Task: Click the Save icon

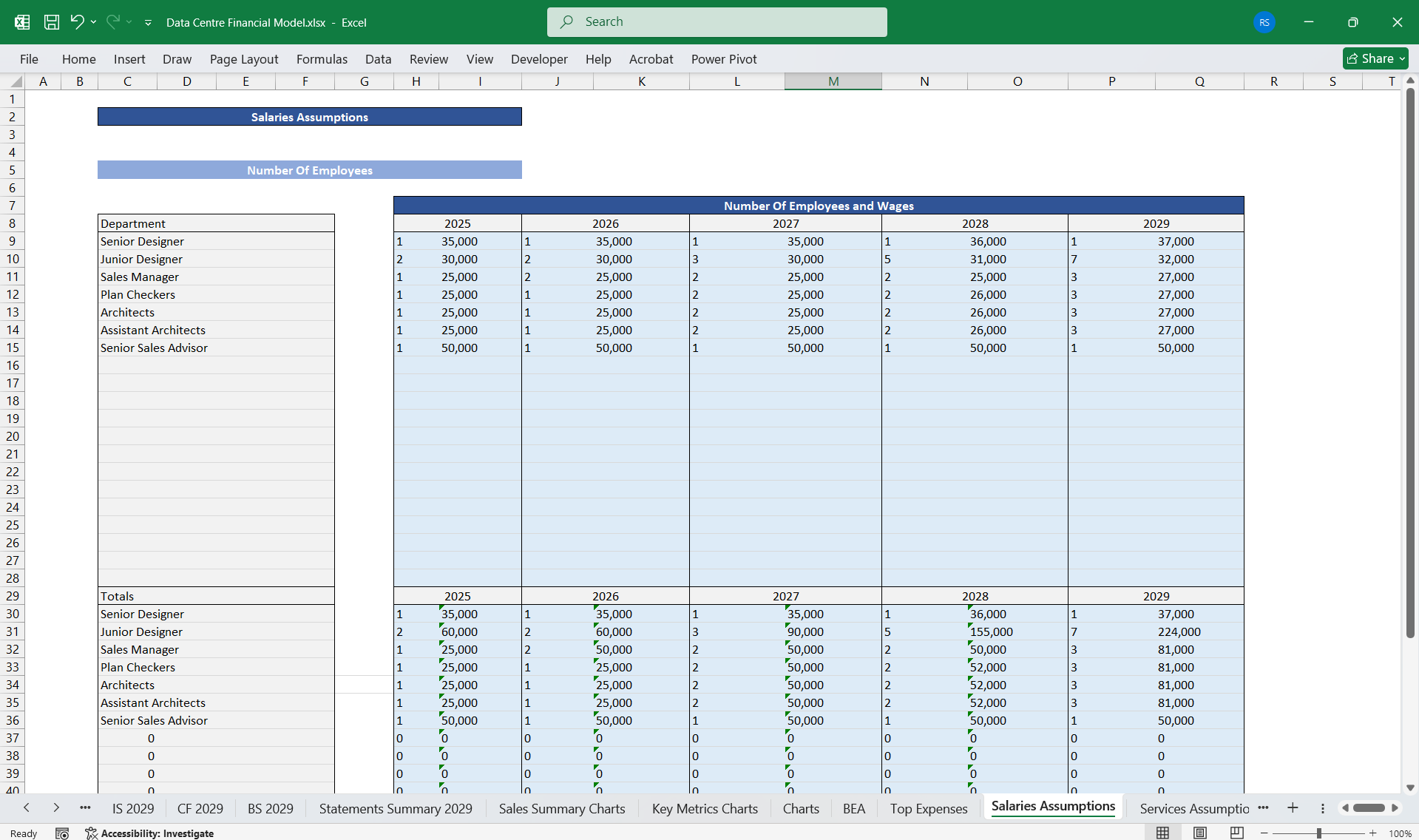Action: point(51,22)
